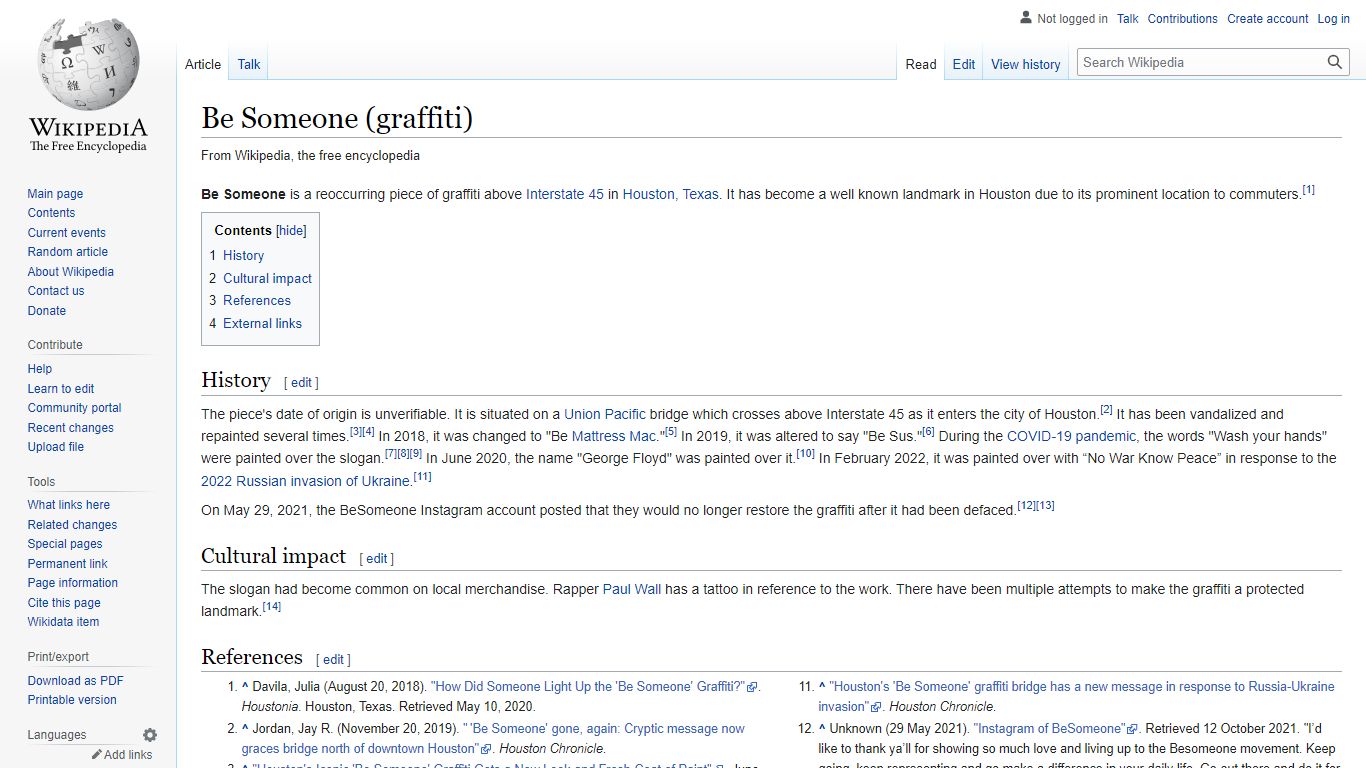Open the COVID-19 pandemic link
The width and height of the screenshot is (1366, 768).
tap(1071, 437)
